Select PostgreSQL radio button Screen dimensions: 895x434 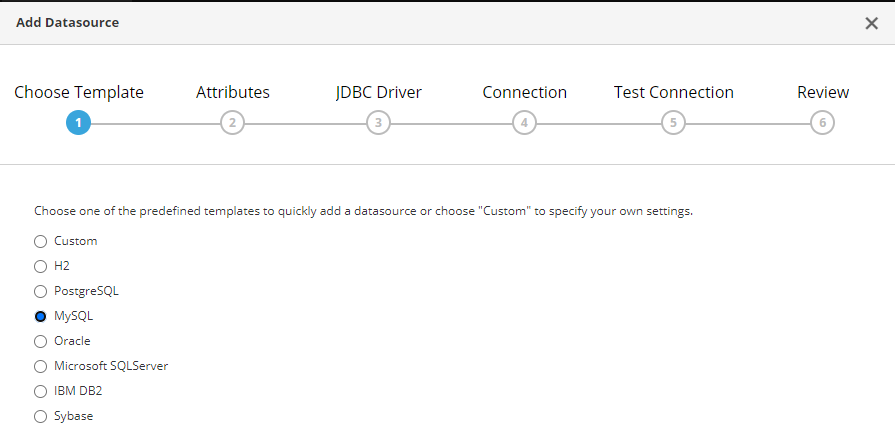(41, 291)
